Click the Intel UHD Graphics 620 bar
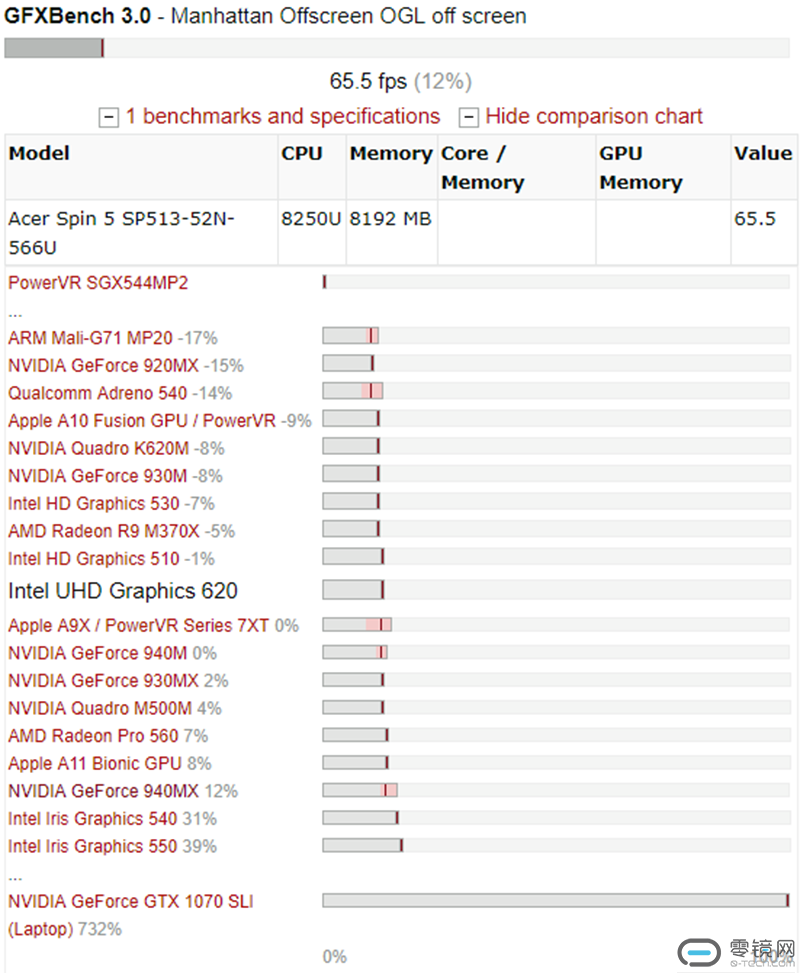This screenshot has width=800, height=973. coord(556,590)
